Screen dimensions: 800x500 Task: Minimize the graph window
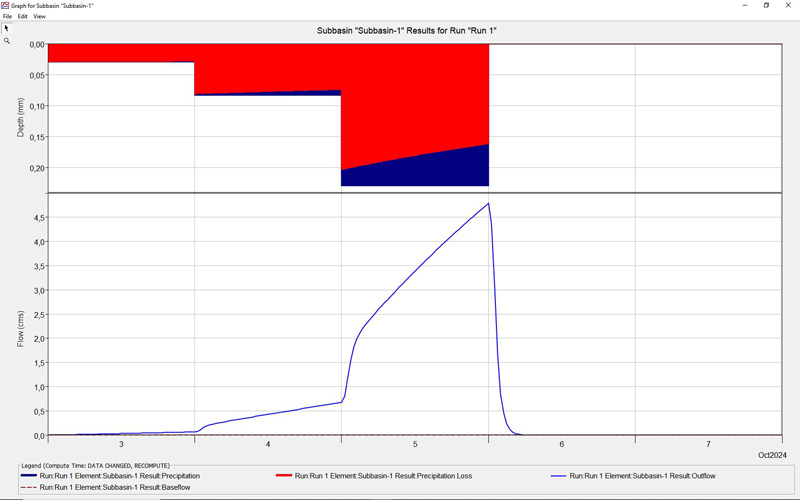[743, 5]
